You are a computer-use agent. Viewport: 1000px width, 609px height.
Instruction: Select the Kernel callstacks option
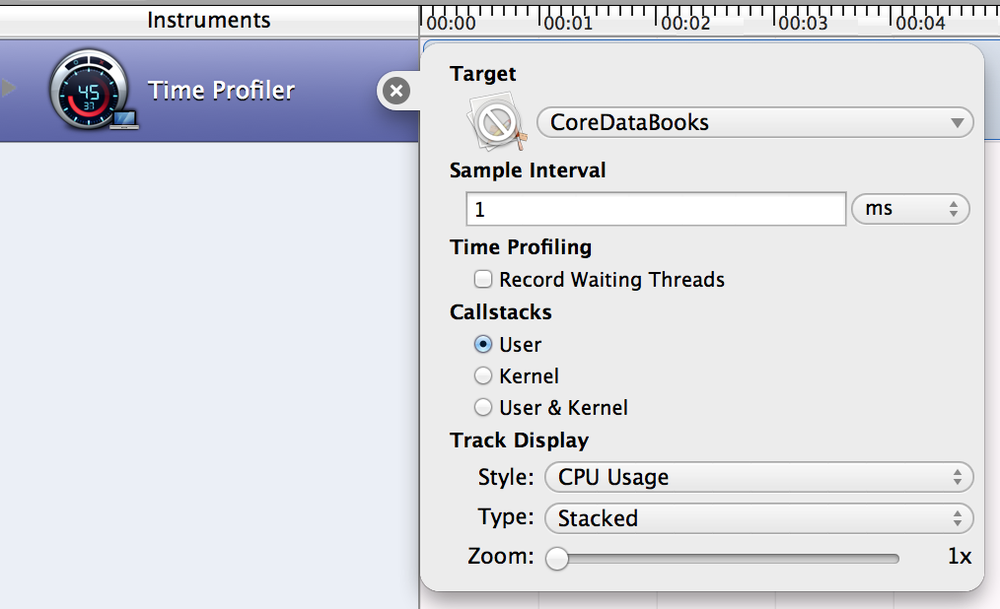click(484, 377)
